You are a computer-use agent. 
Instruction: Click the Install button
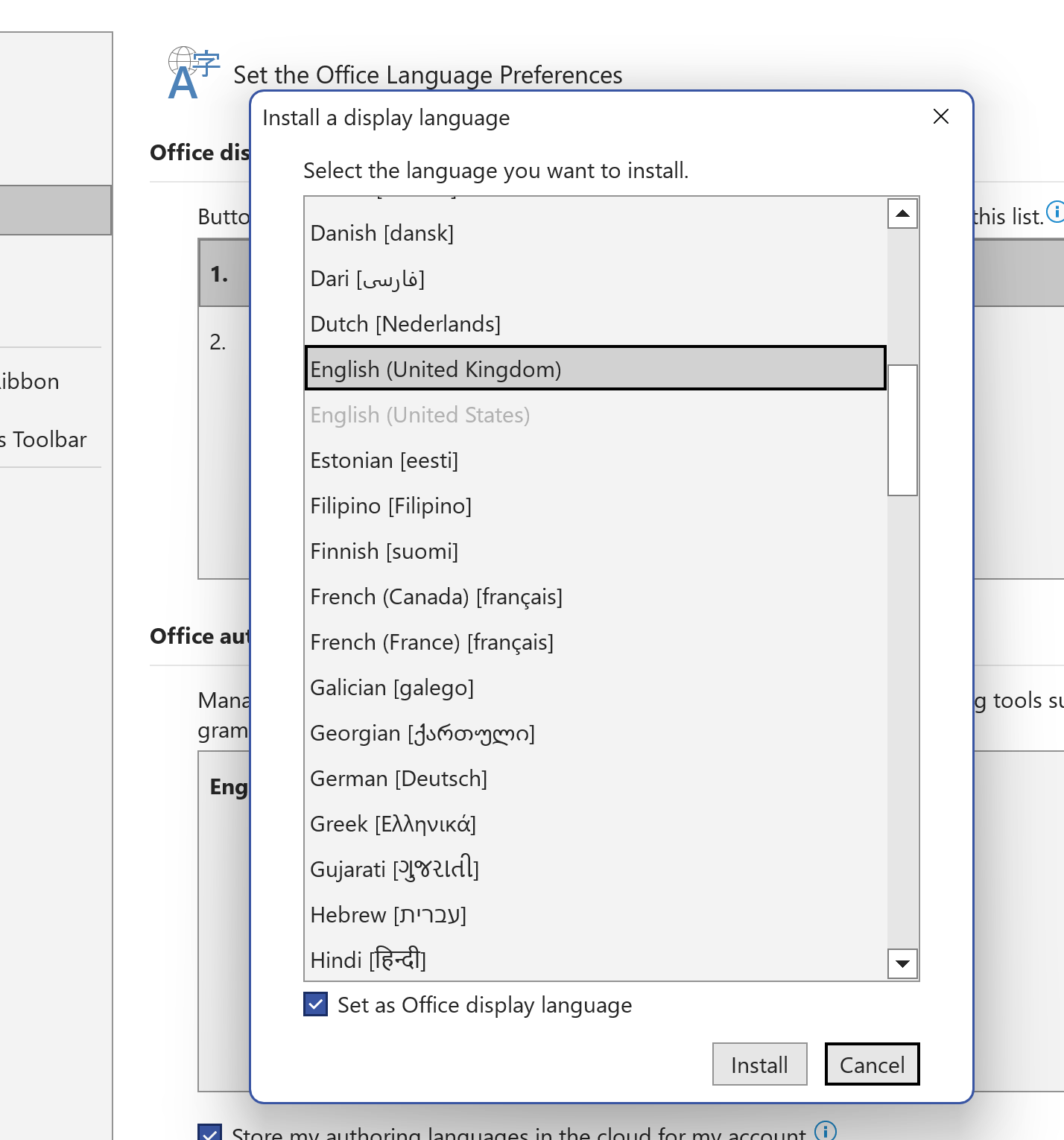(x=759, y=1064)
